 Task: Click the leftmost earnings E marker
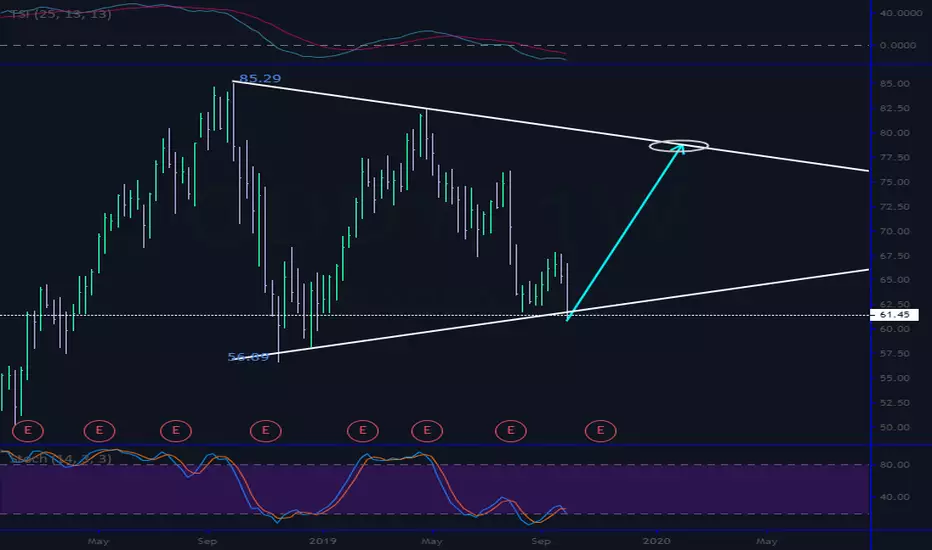click(27, 430)
